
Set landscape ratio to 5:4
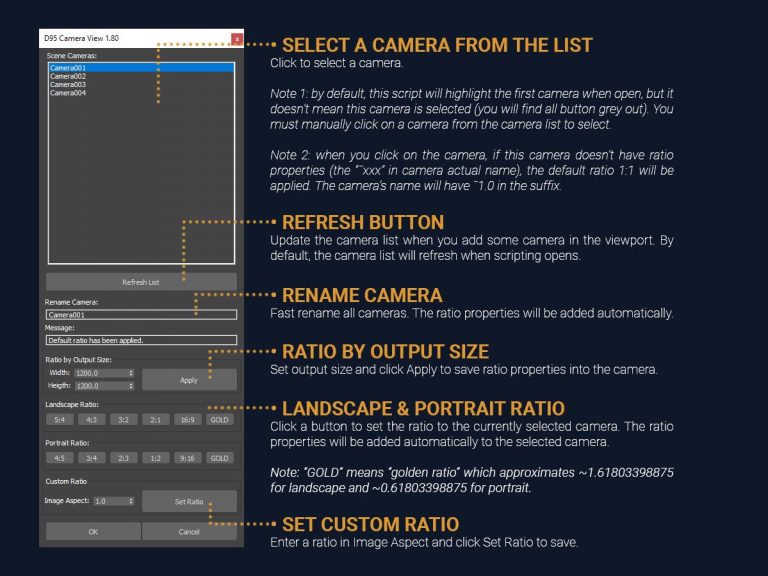click(x=60, y=419)
